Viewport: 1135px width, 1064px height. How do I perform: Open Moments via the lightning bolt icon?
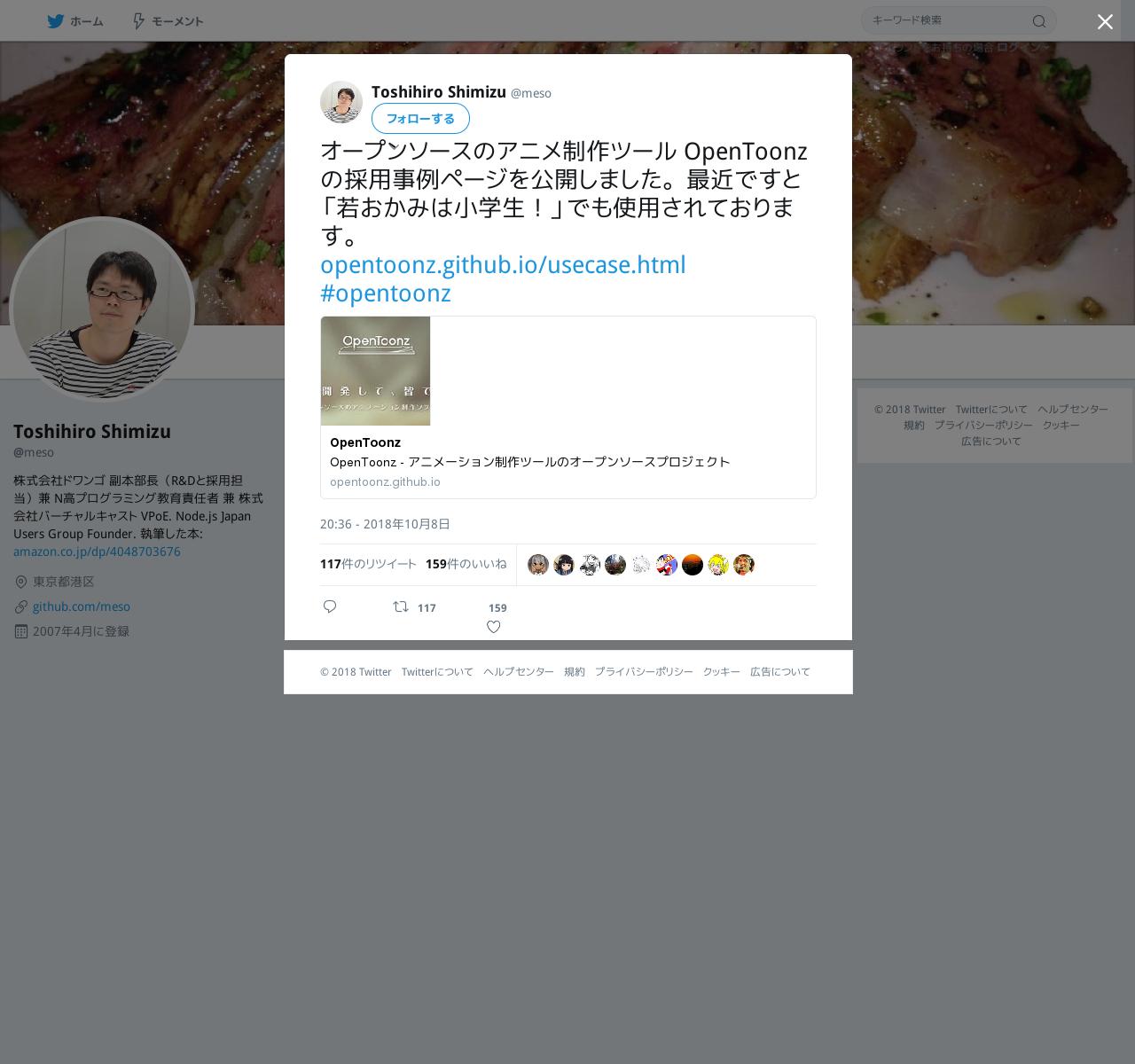[138, 21]
